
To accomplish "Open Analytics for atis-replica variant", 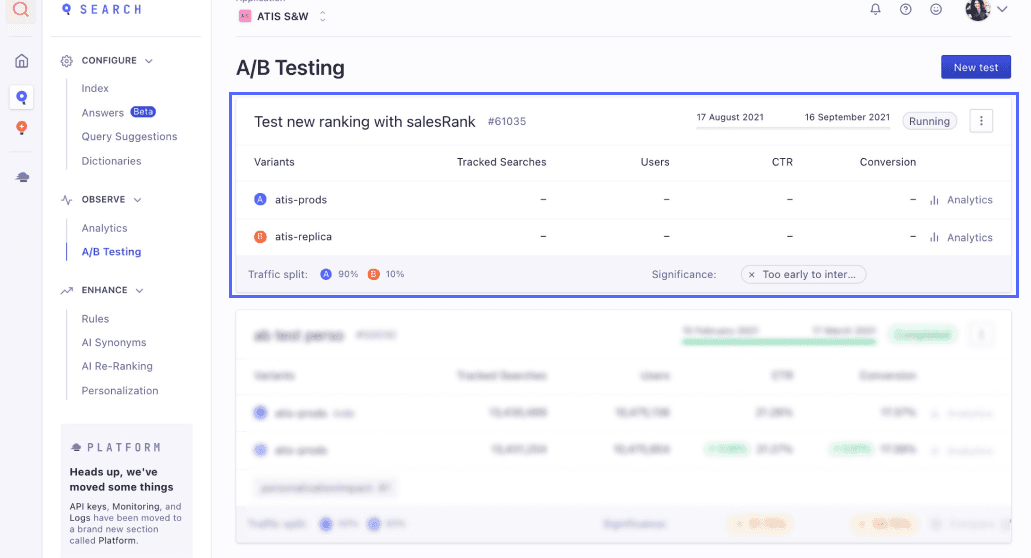I will [970, 237].
